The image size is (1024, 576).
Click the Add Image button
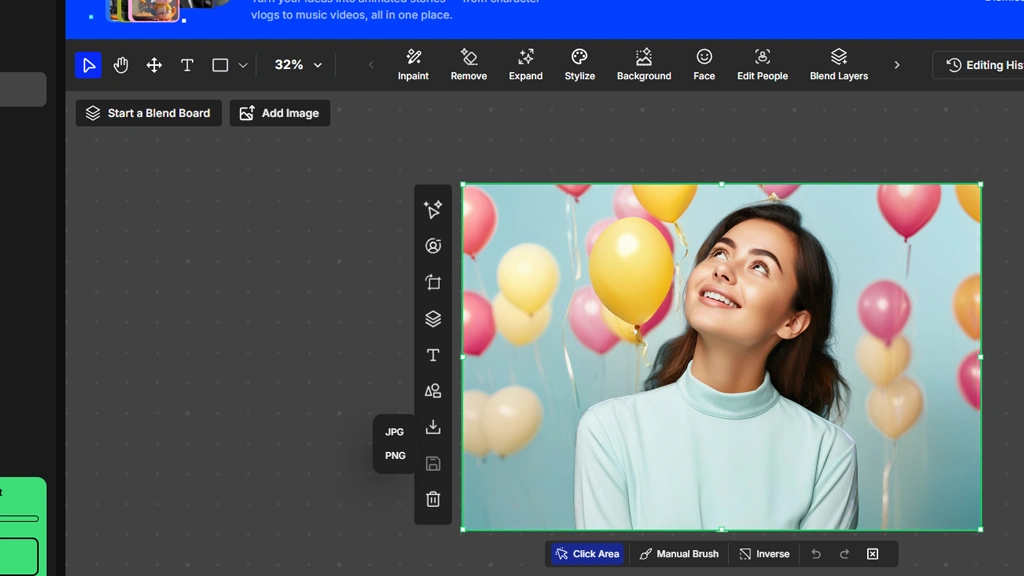[280, 113]
